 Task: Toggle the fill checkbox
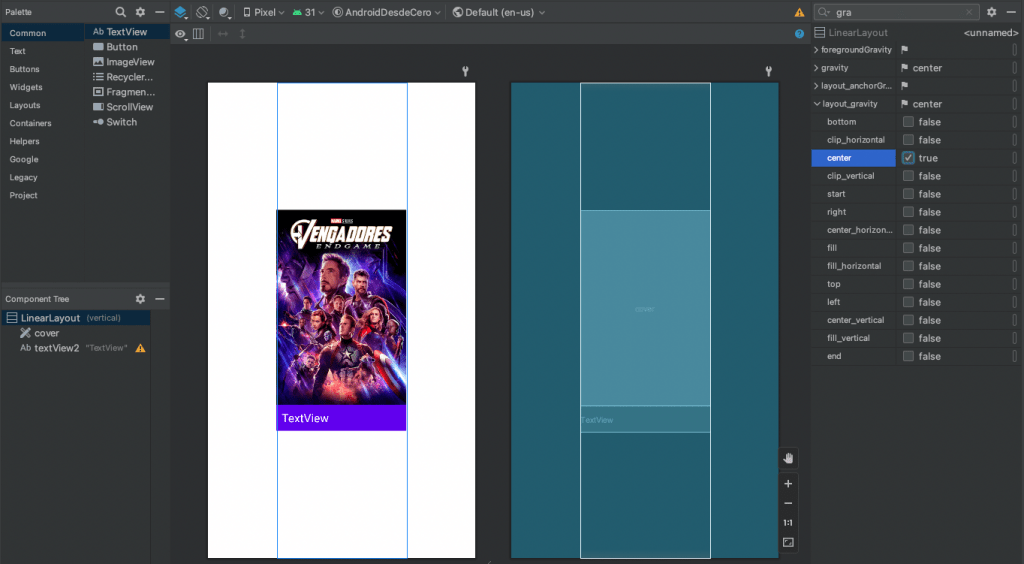click(x=908, y=248)
